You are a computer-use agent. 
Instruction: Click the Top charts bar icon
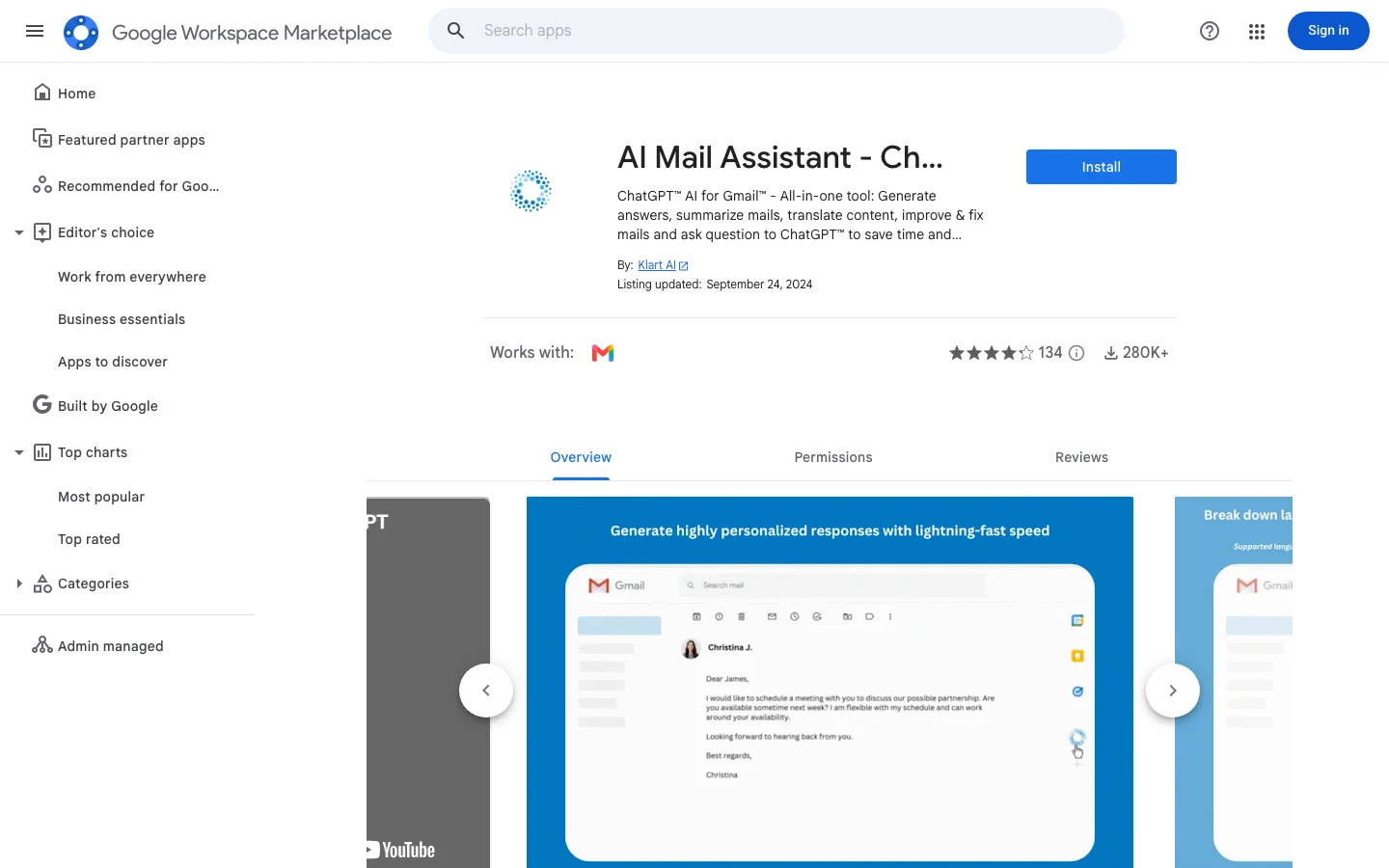[x=42, y=451]
